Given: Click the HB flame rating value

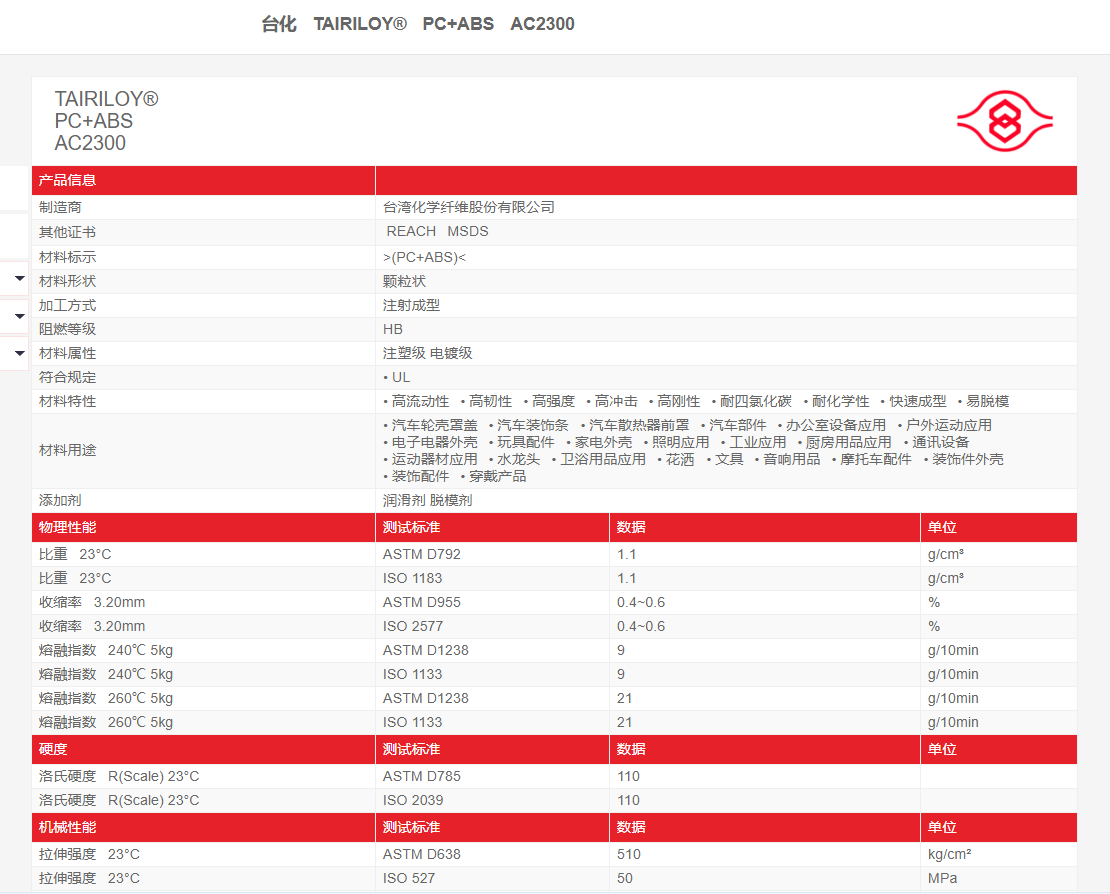Looking at the screenshot, I should tap(393, 330).
